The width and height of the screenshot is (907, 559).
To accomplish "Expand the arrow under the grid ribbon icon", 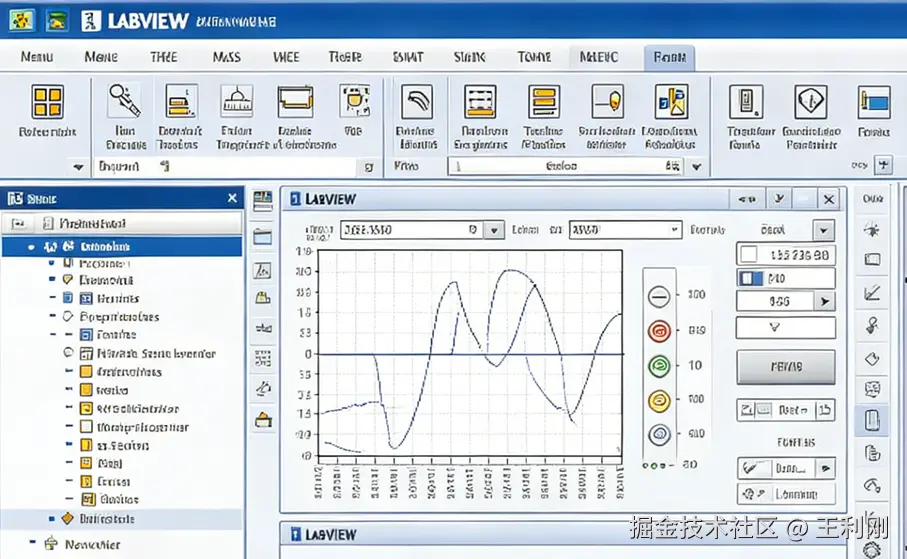I will pos(78,167).
